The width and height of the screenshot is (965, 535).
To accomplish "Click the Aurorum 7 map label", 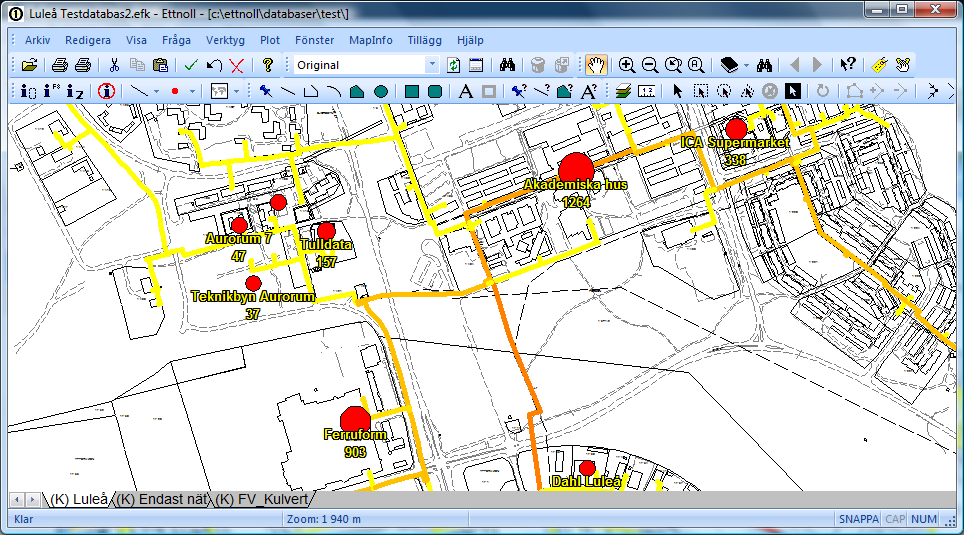I will pos(238,238).
